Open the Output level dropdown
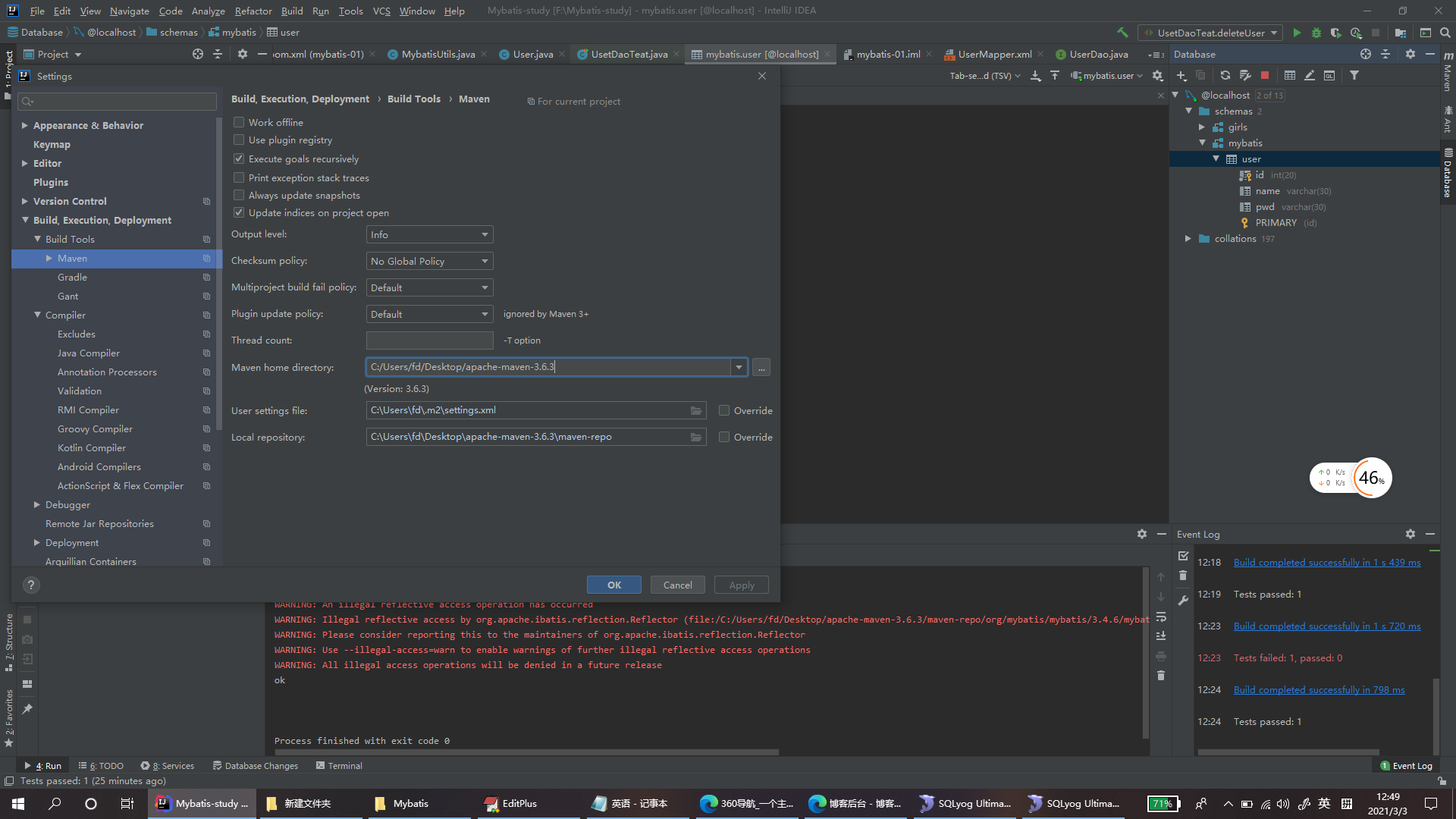1456x819 pixels. [x=429, y=234]
